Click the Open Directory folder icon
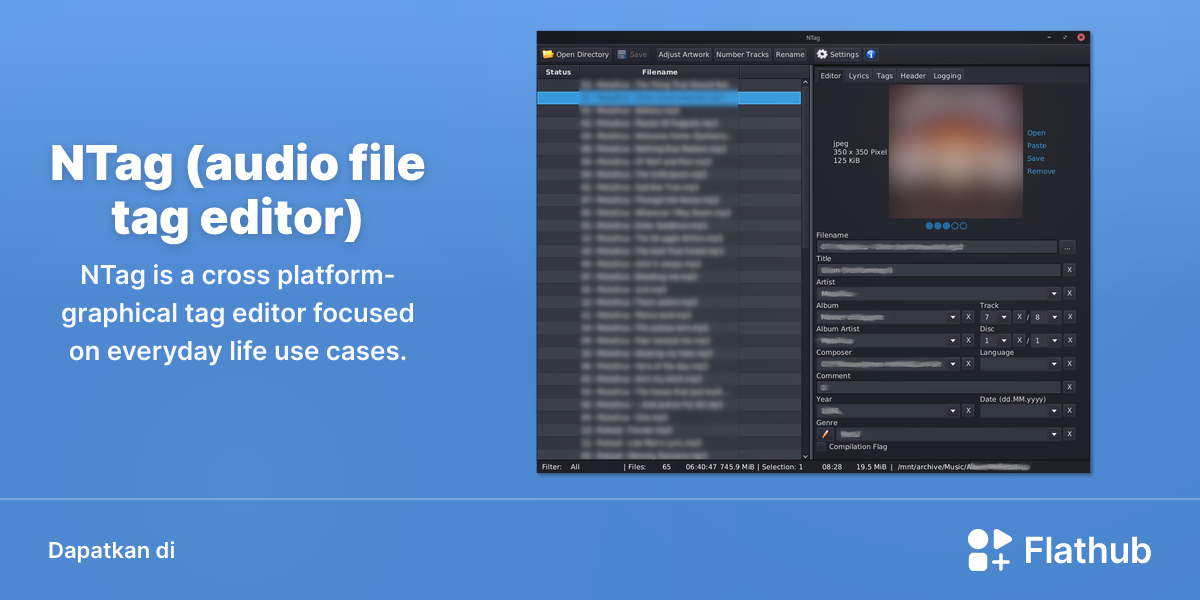The width and height of the screenshot is (1200, 600). [x=548, y=54]
